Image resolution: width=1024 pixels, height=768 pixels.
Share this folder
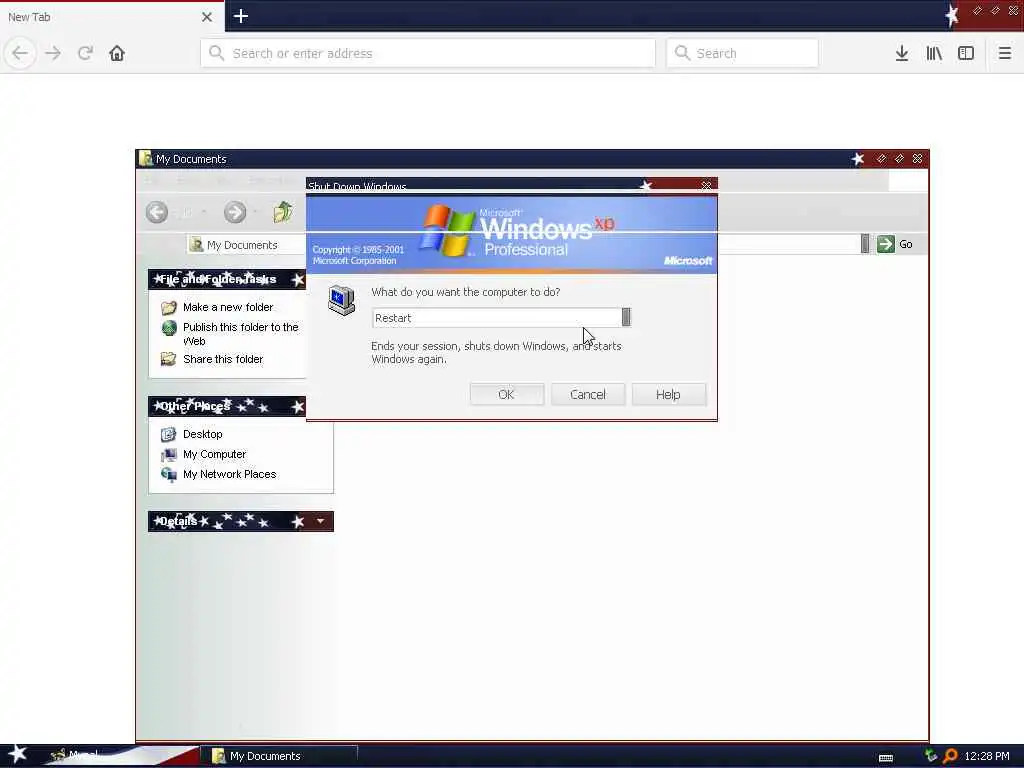(223, 359)
